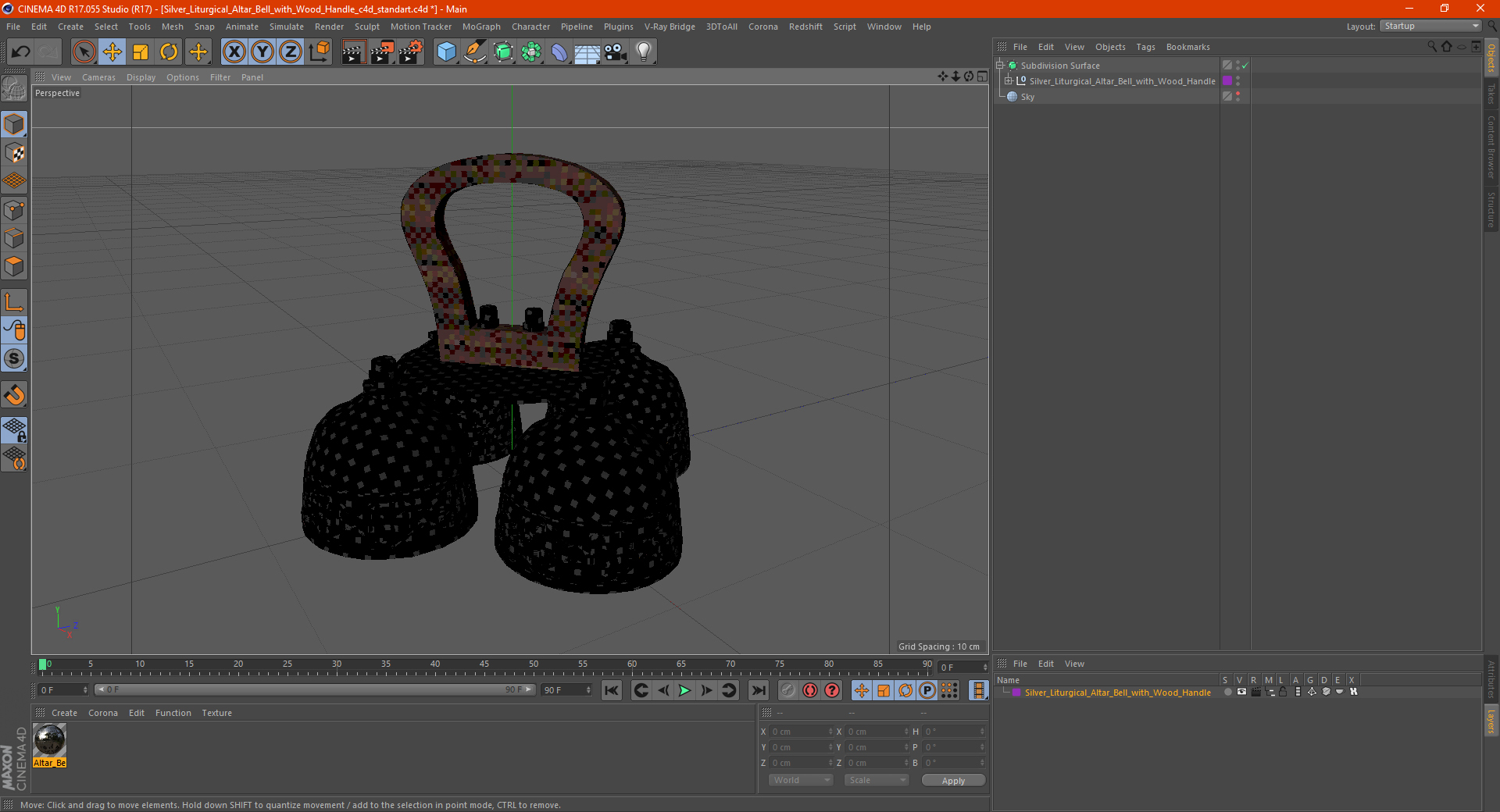Open the MoGraph menu

pos(481,27)
